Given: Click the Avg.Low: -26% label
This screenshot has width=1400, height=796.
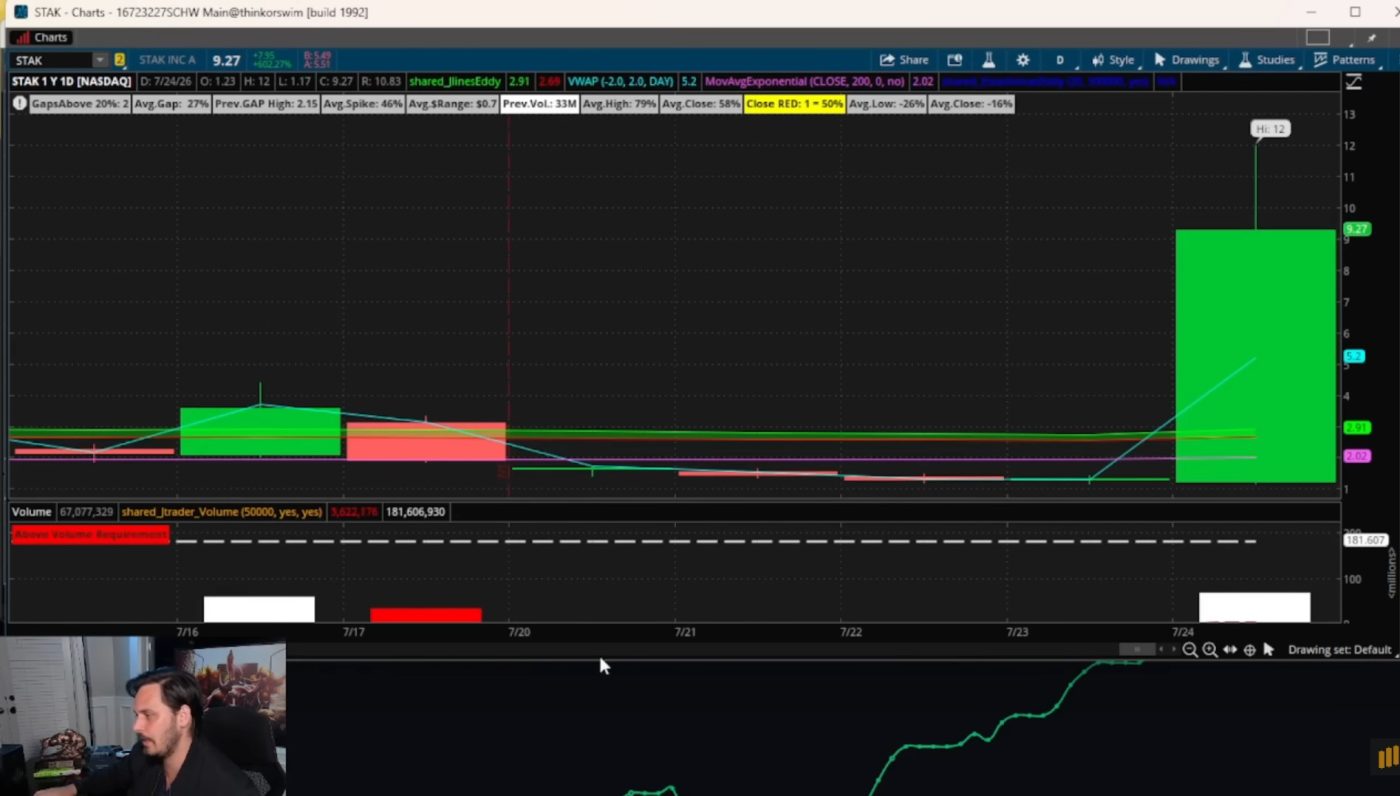Looking at the screenshot, I should (886, 103).
